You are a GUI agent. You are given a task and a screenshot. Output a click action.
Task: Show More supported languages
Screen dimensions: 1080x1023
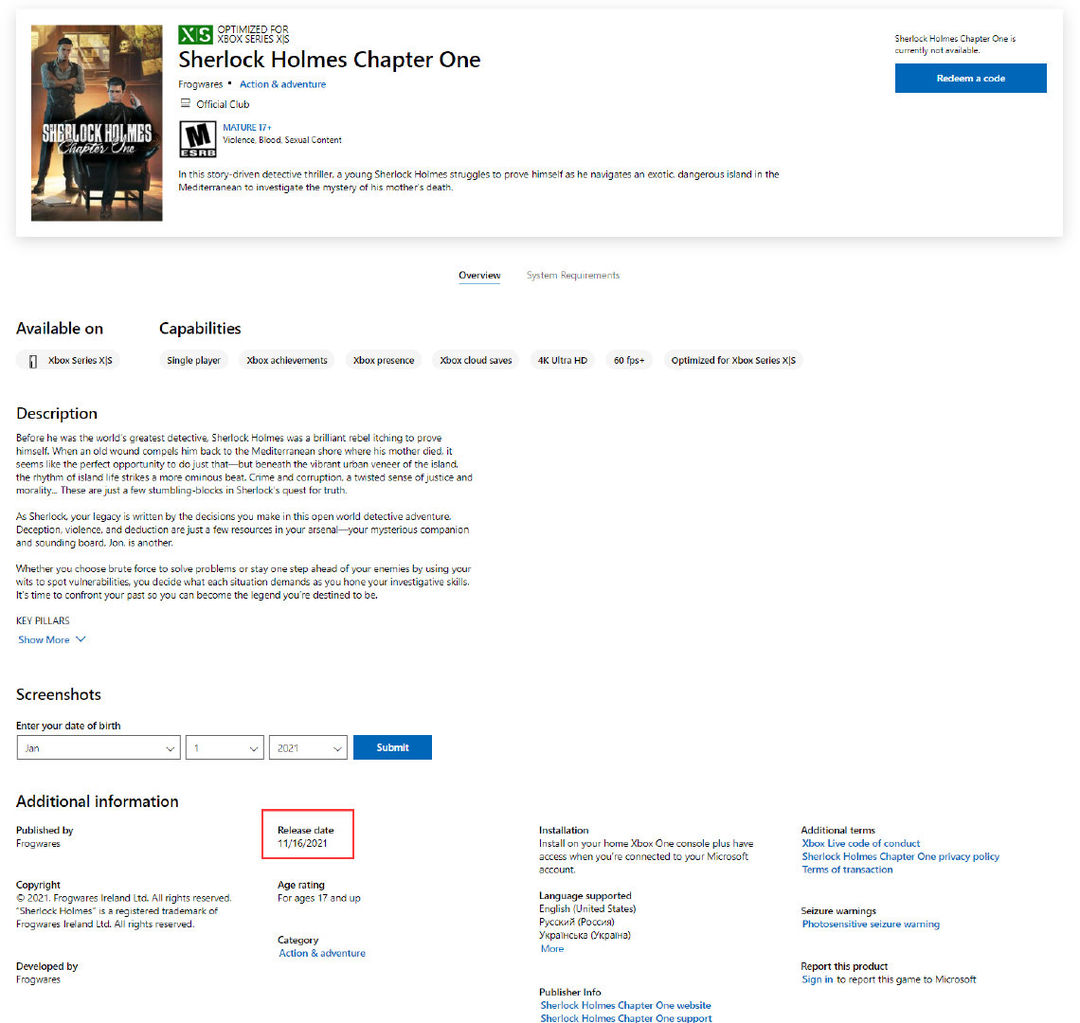(552, 949)
